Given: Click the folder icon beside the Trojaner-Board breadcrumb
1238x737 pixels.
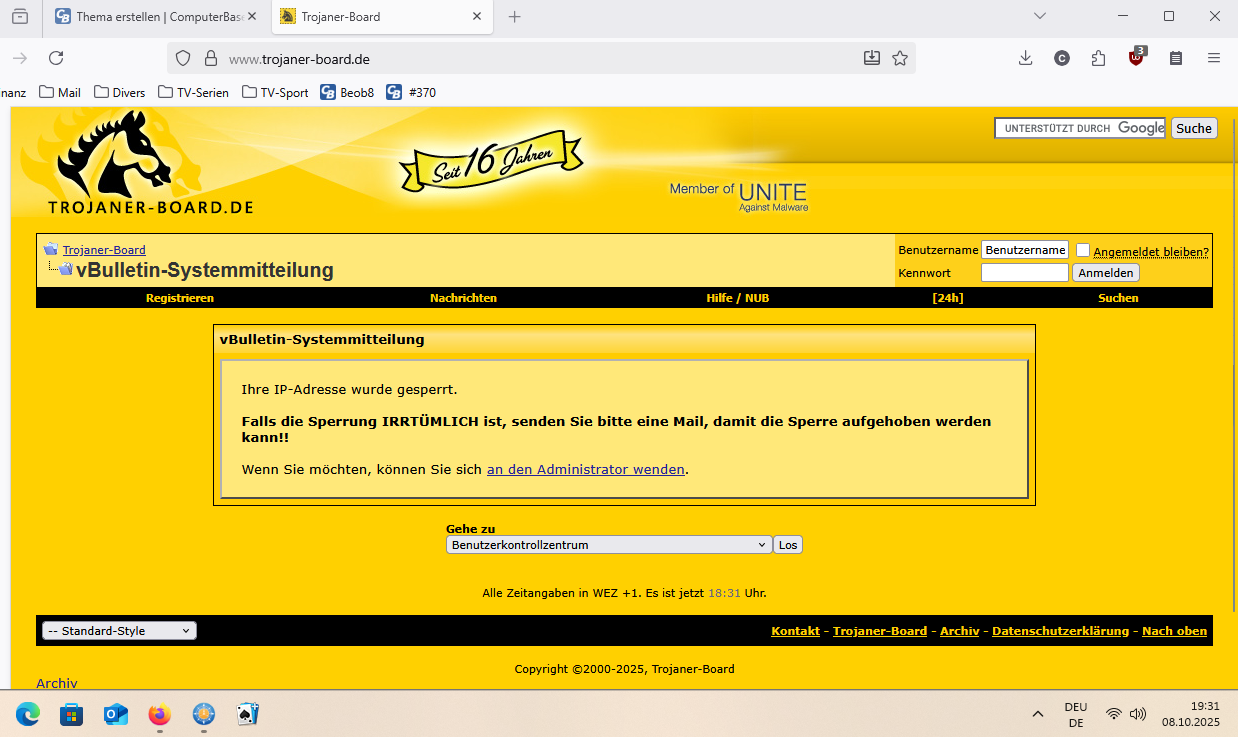Looking at the screenshot, I should pyautogui.click(x=50, y=249).
